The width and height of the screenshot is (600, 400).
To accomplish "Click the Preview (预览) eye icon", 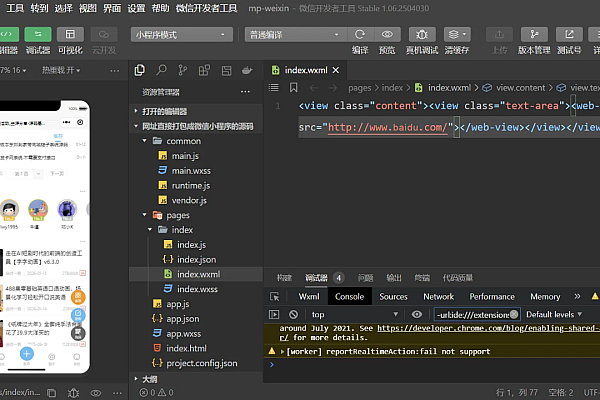I will [387, 33].
